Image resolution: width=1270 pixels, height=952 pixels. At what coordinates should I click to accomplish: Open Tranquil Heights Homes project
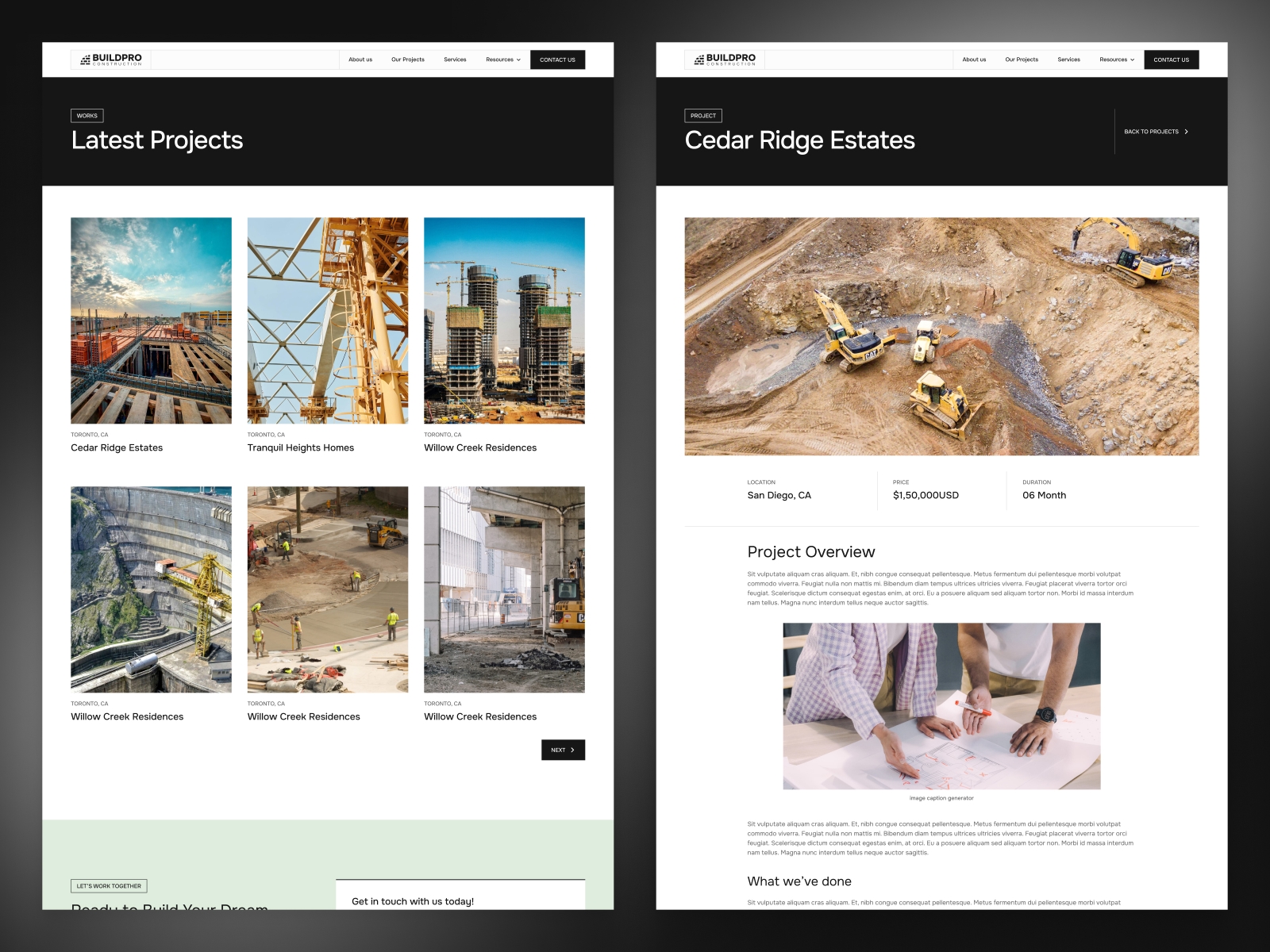click(x=300, y=447)
